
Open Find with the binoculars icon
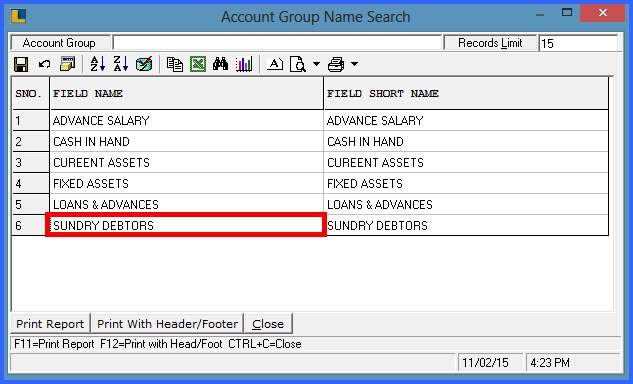pos(221,64)
